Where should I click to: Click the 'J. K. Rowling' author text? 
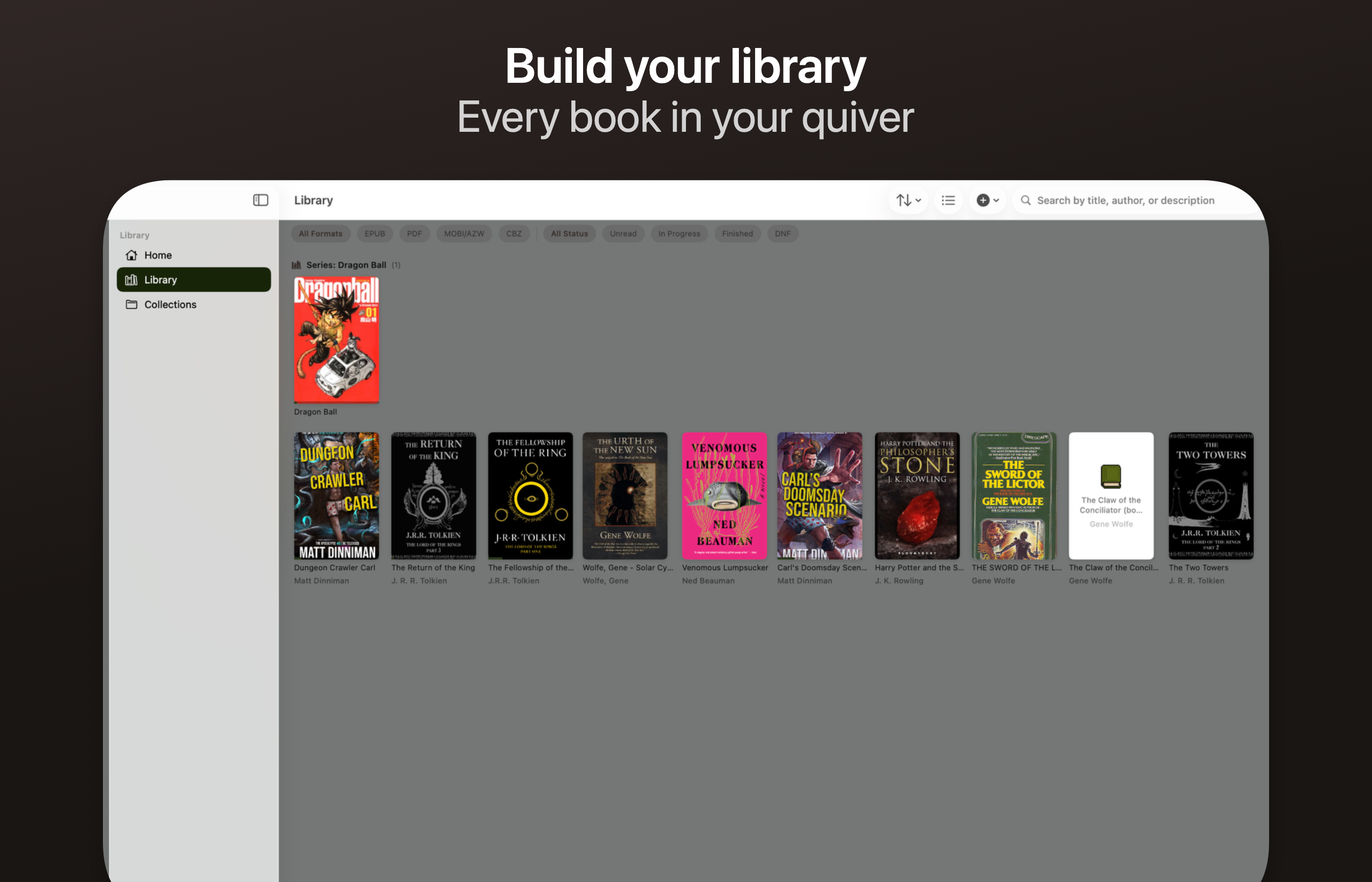(899, 581)
